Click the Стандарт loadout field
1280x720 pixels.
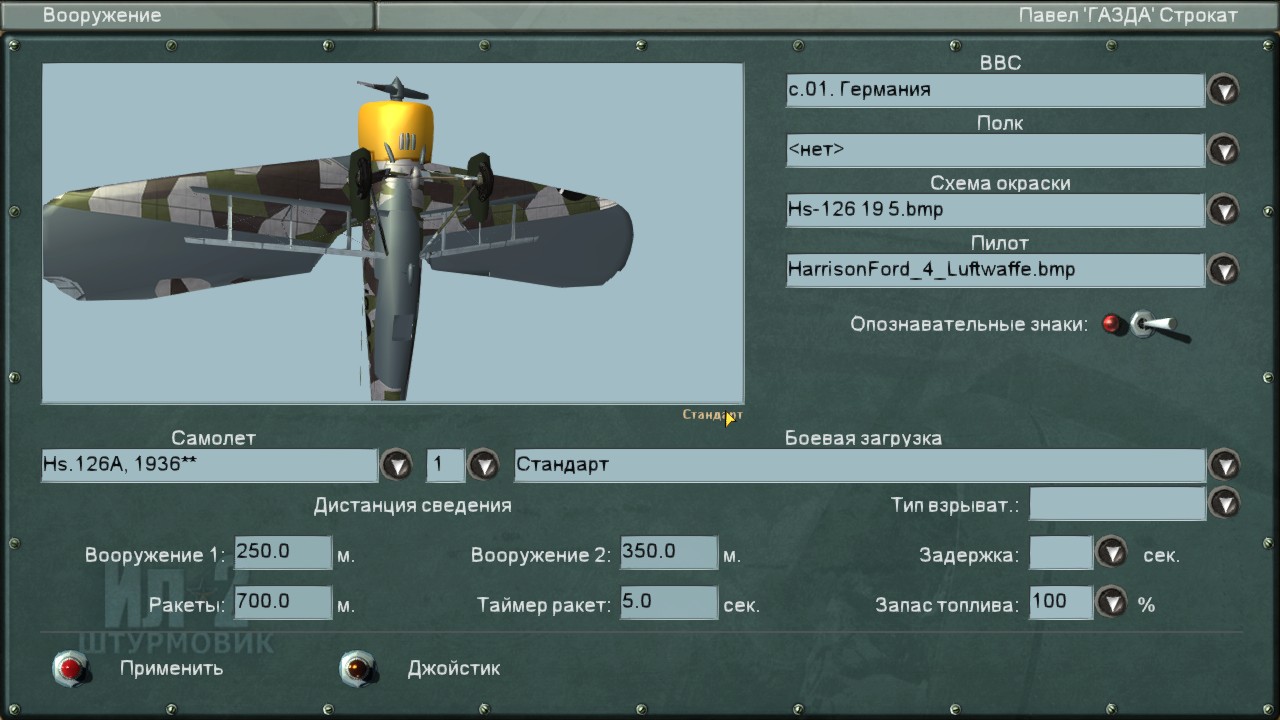pyautogui.click(x=860, y=465)
